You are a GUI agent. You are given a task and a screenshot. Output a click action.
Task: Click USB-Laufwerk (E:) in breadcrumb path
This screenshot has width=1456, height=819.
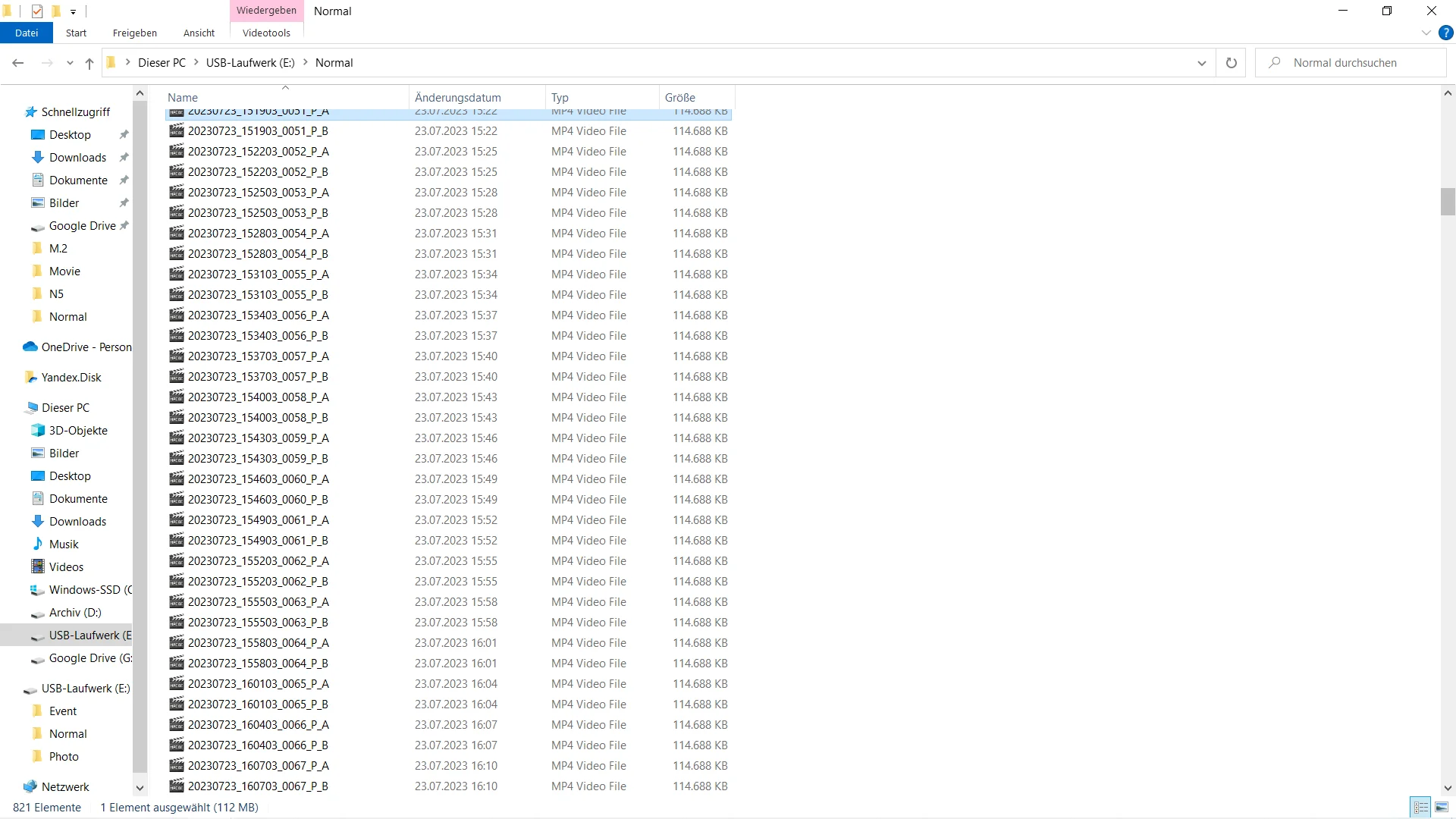[x=250, y=63]
